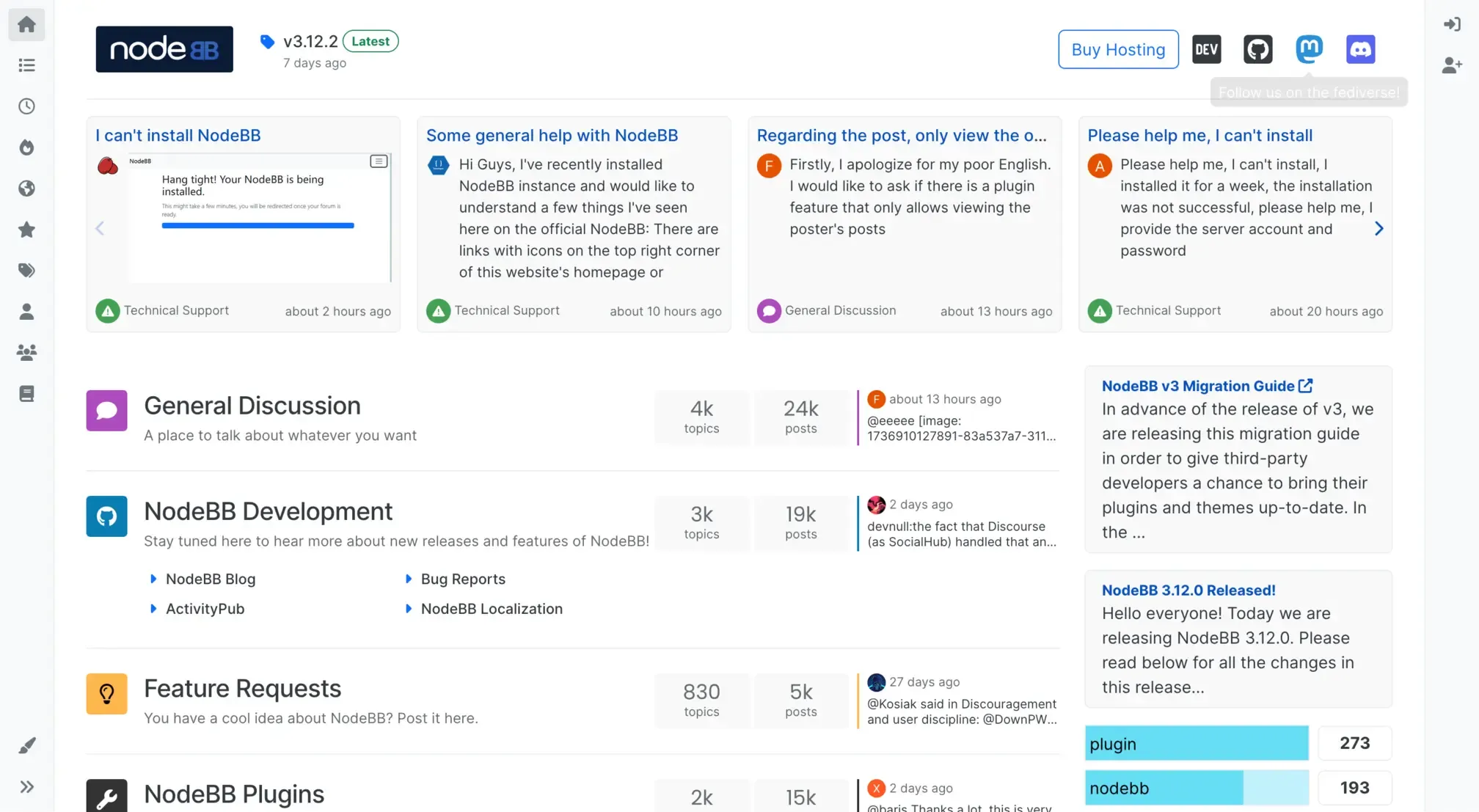Image resolution: width=1479 pixels, height=812 pixels.
Task: Open the Recent topics clock icon
Action: (26, 106)
